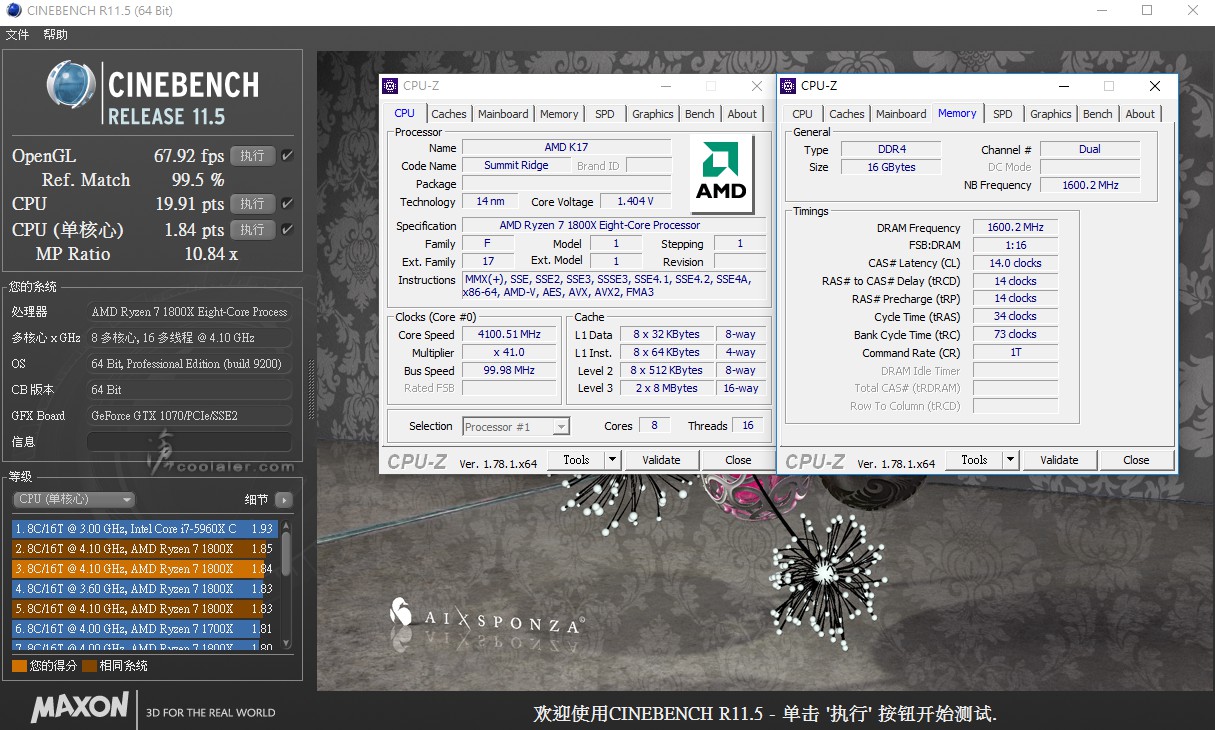This screenshot has height=730, width=1215.
Task: Open Bench tab in the DDR4 CPU-Z window
Action: click(x=1098, y=114)
